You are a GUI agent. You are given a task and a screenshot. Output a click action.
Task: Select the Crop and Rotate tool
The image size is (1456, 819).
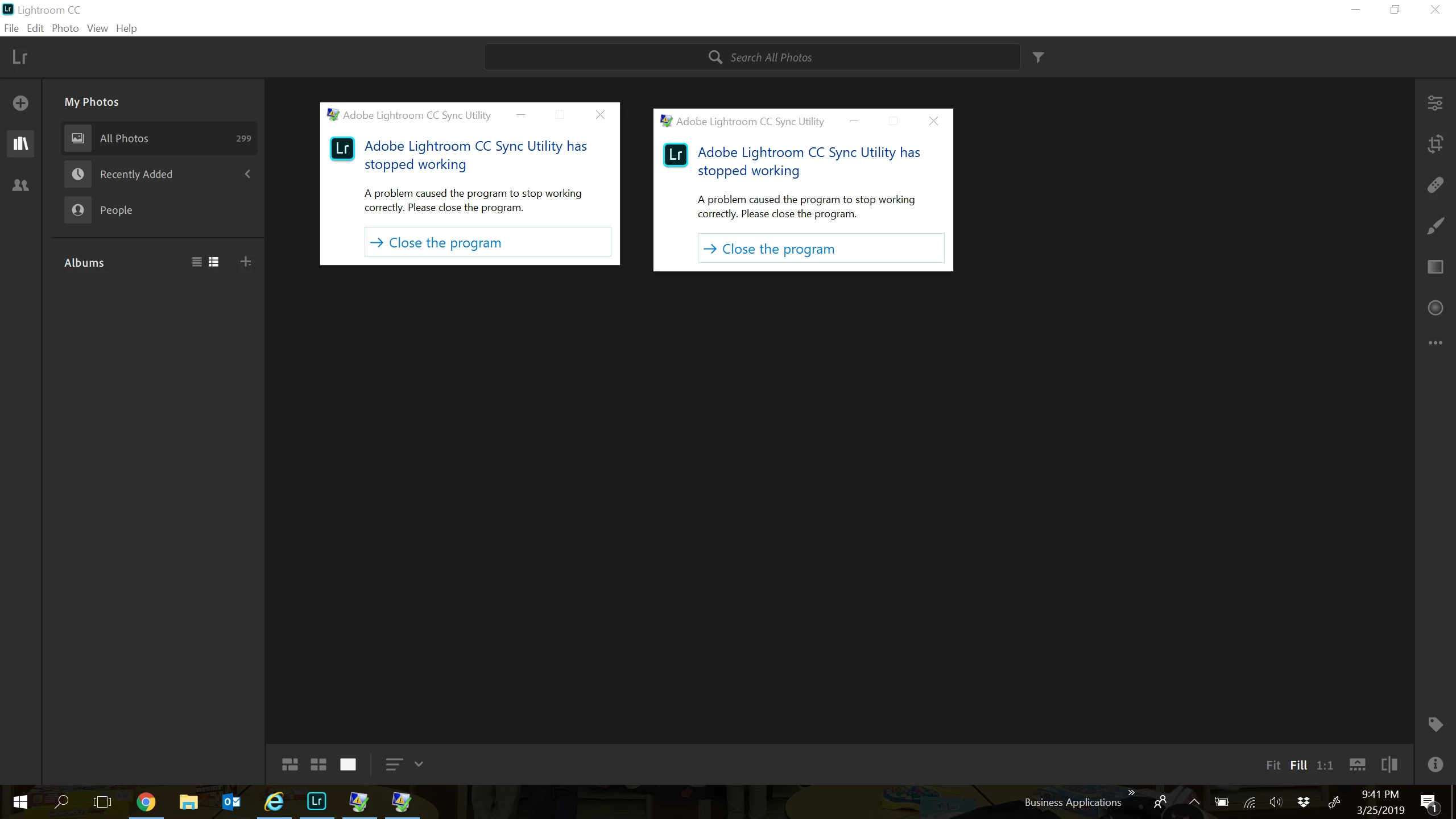(1435, 144)
